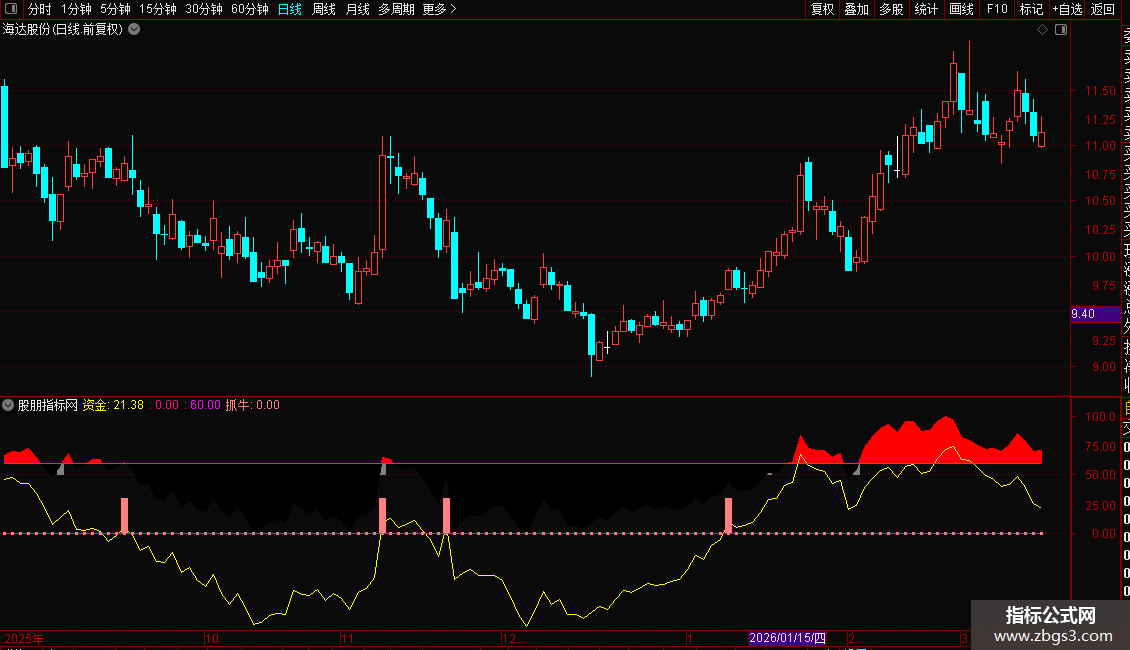Open the 画线 drawing tools
The image size is (1130, 650).
961,9
